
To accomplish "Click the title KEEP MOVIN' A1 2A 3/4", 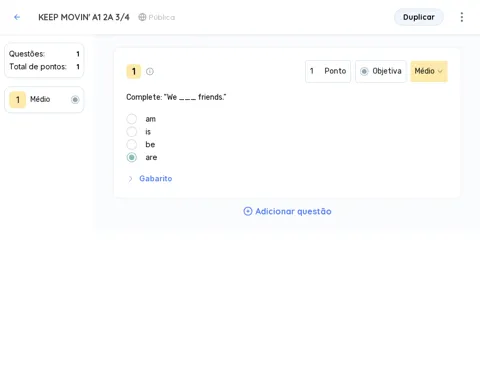I will [x=84, y=17].
